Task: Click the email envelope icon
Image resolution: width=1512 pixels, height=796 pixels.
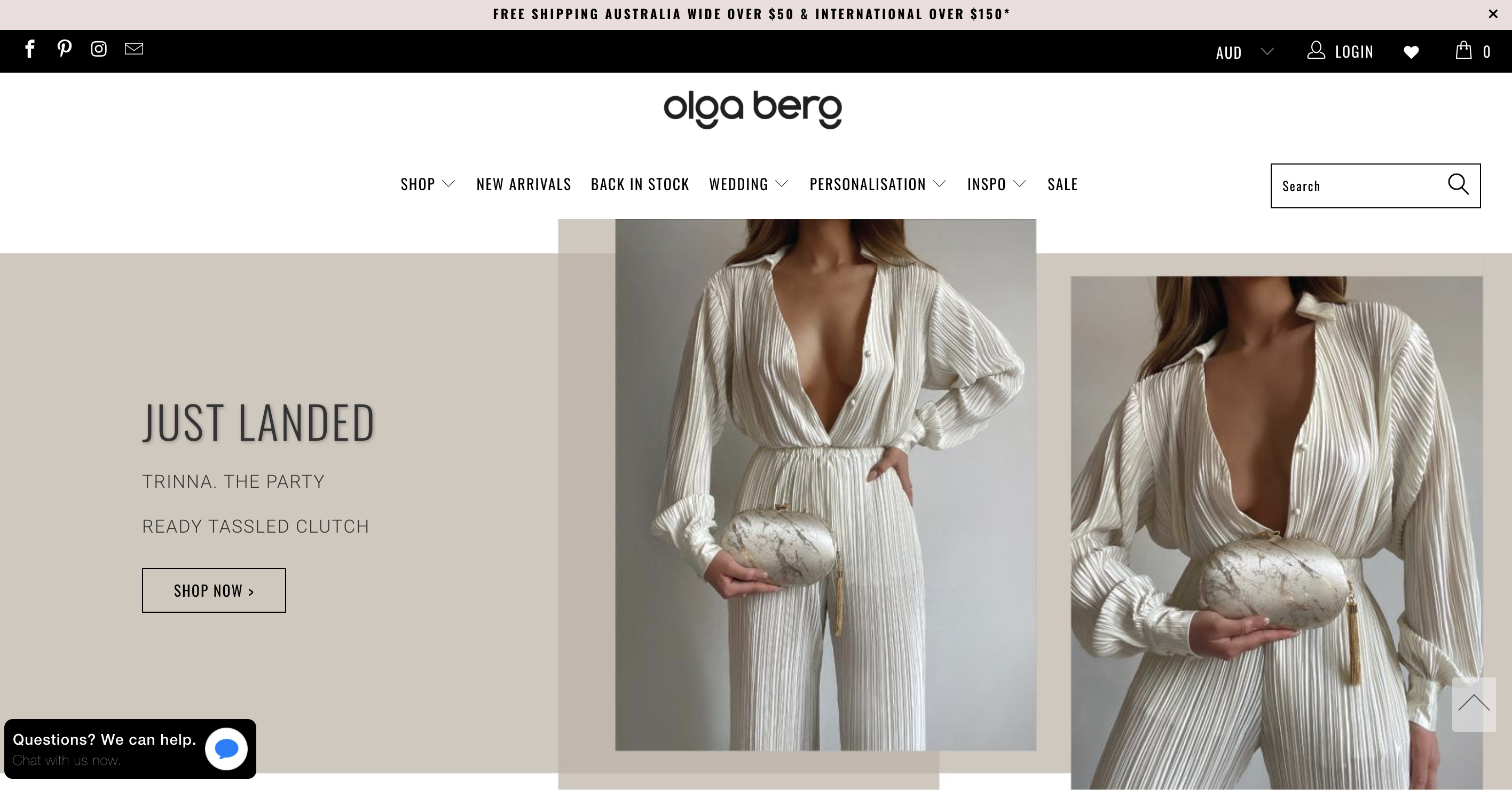Action: (134, 48)
